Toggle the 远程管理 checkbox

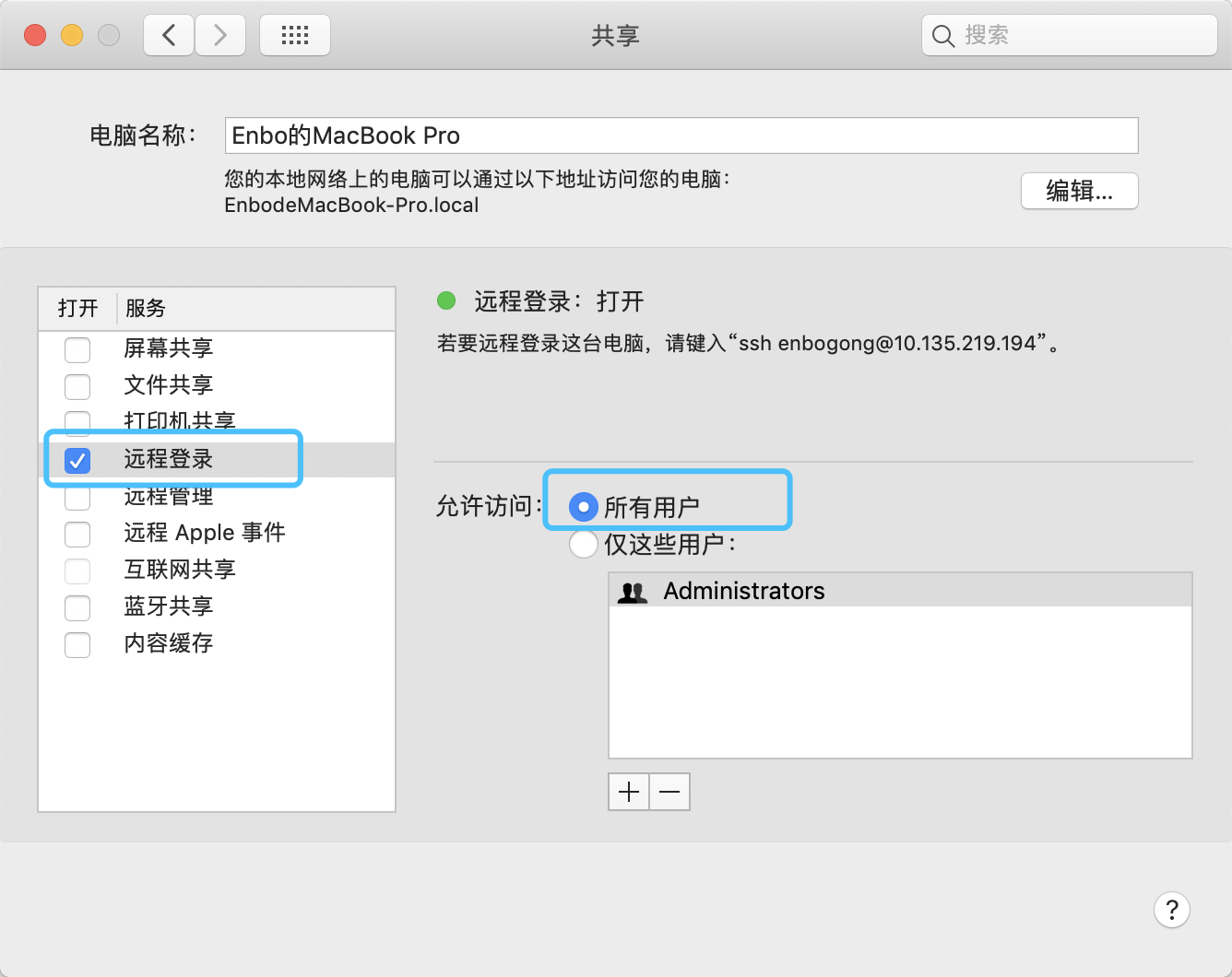coord(77,497)
